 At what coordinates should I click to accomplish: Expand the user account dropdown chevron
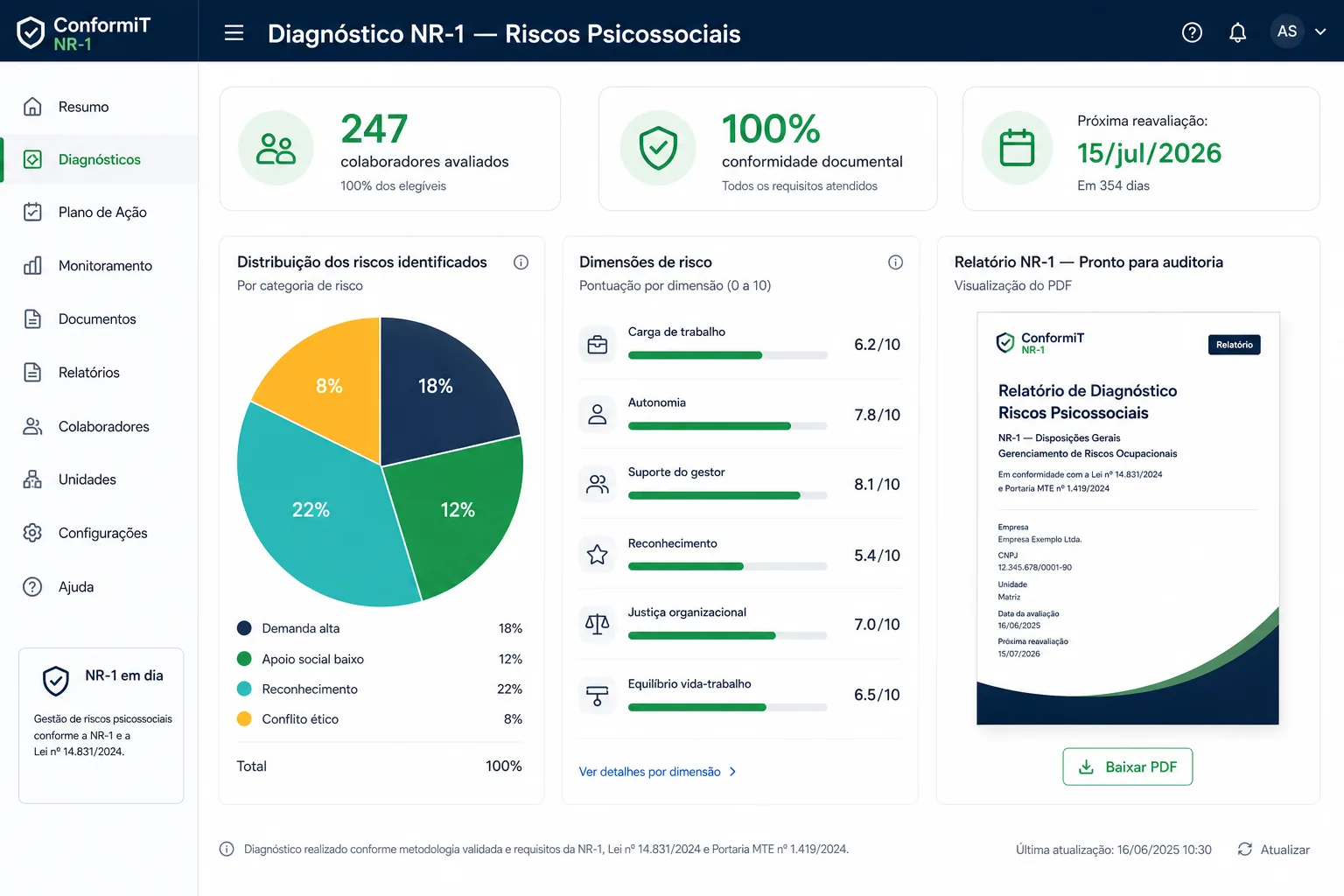point(1320,31)
